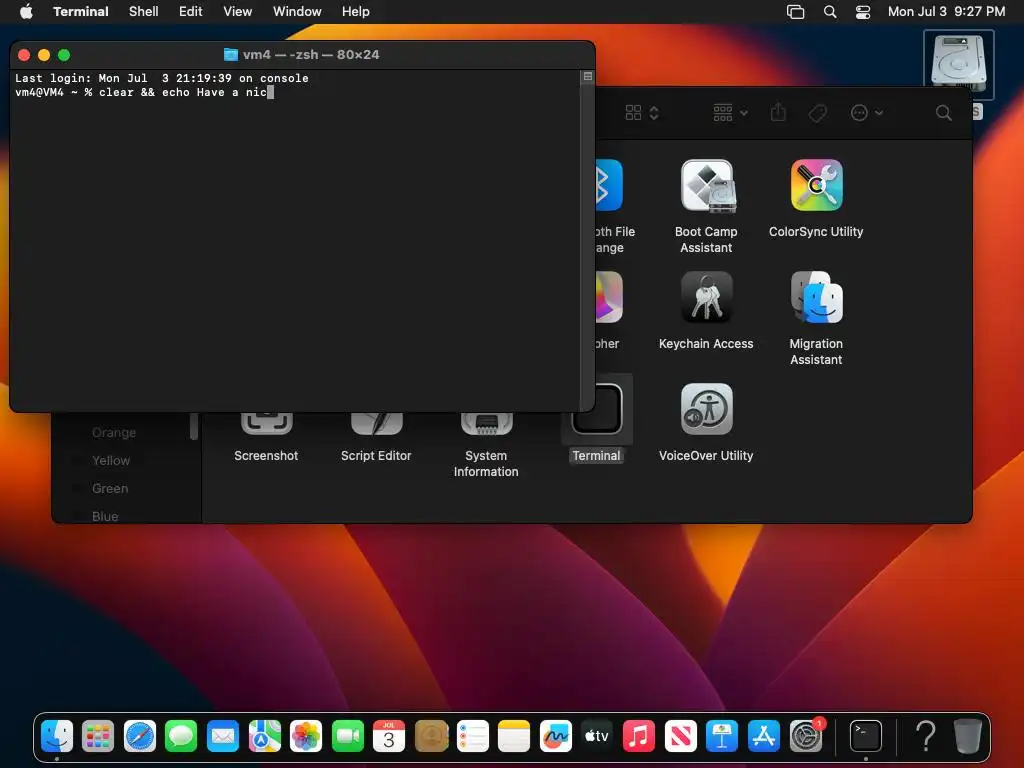The width and height of the screenshot is (1024, 768).
Task: Open the View menu
Action: point(238,11)
